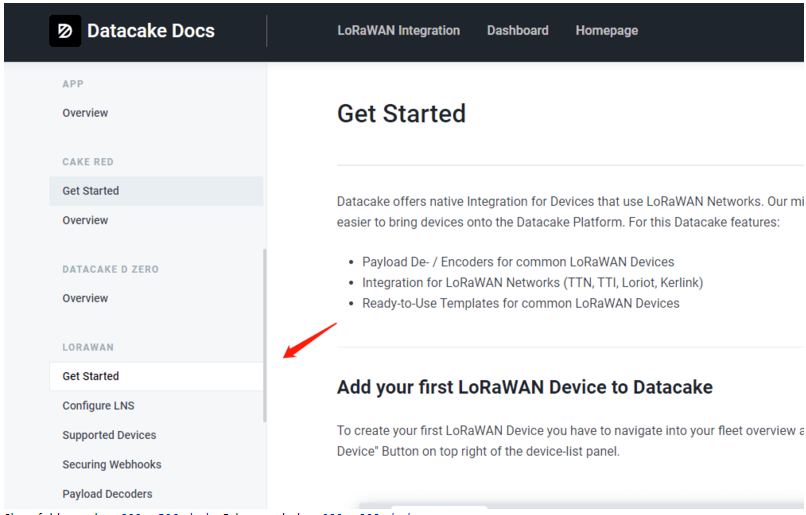This screenshot has height=515, width=806.
Task: Click the CAKE RED section heading
Action: 88,162
